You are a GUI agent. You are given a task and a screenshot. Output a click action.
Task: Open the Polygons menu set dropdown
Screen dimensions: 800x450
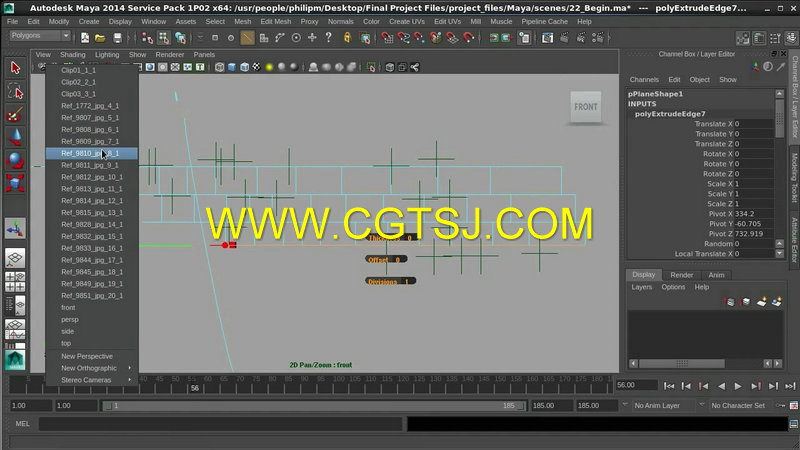(x=40, y=36)
